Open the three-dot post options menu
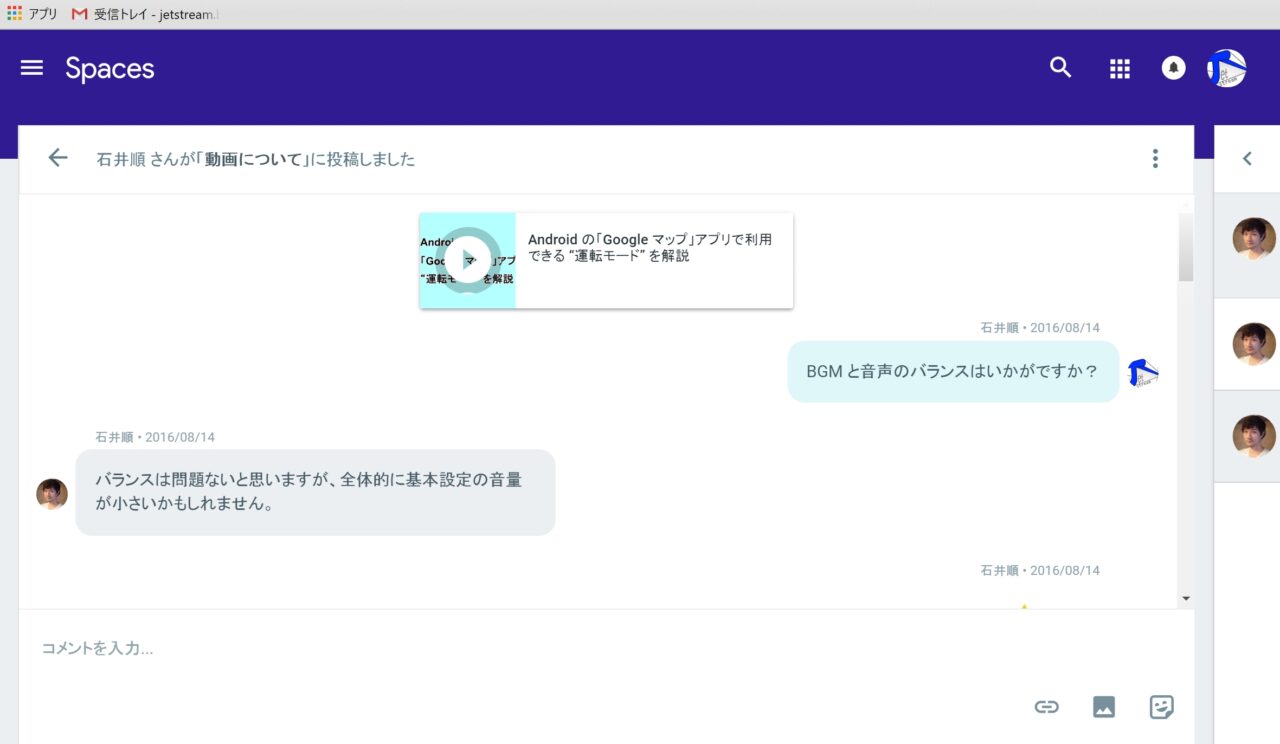The image size is (1280, 744). [x=1155, y=158]
